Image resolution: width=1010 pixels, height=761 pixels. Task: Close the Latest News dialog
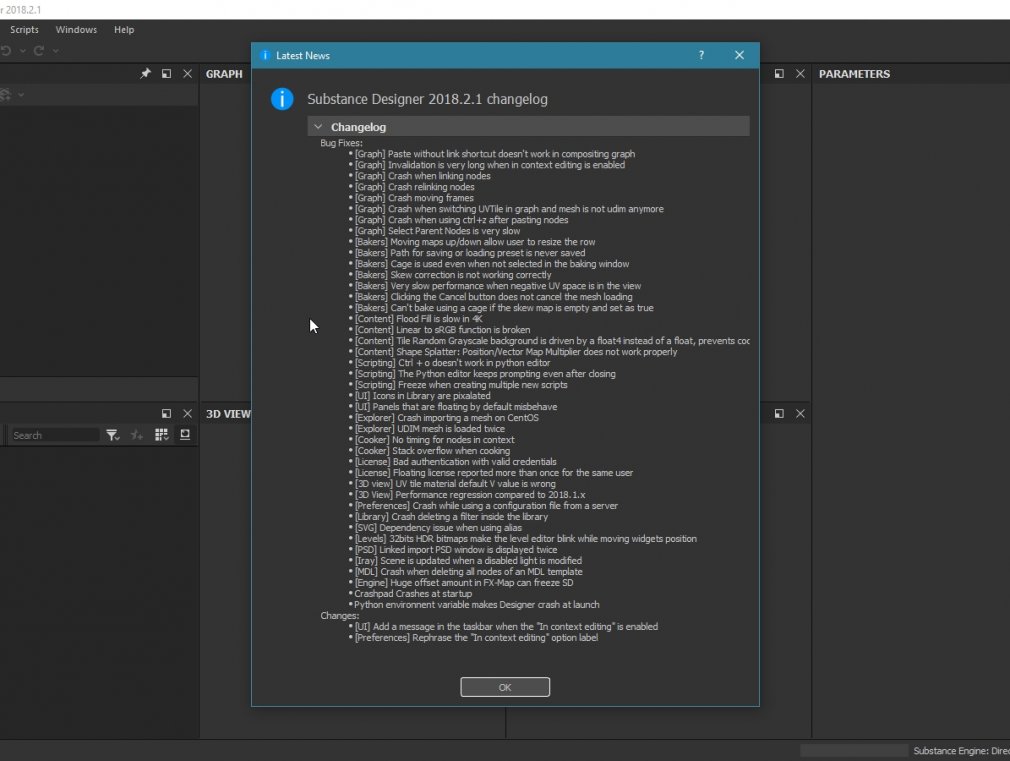(739, 55)
